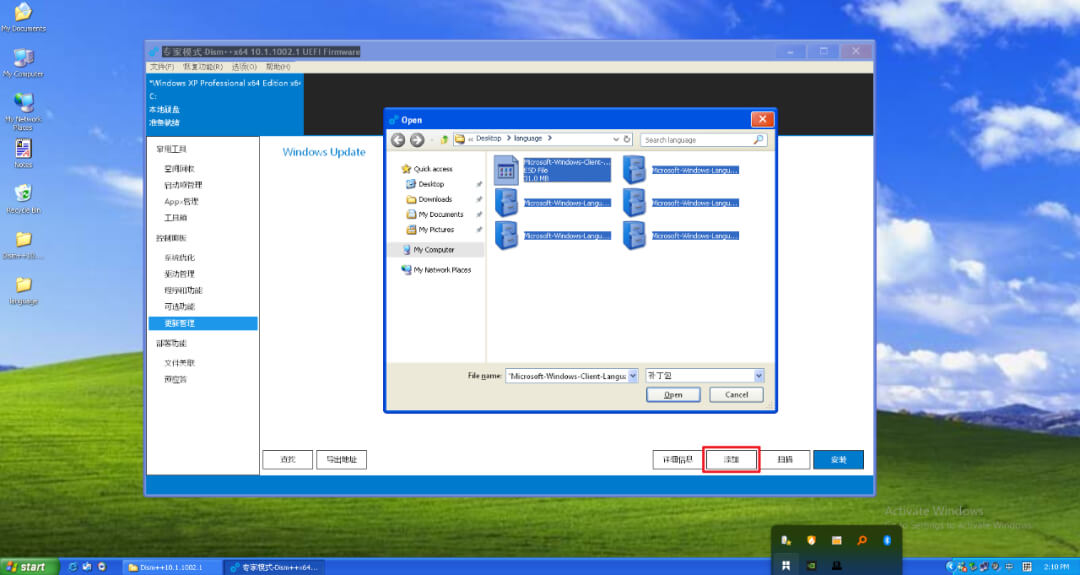The height and width of the screenshot is (575, 1080).
Task: Expand the File name dropdown
Action: tap(632, 376)
